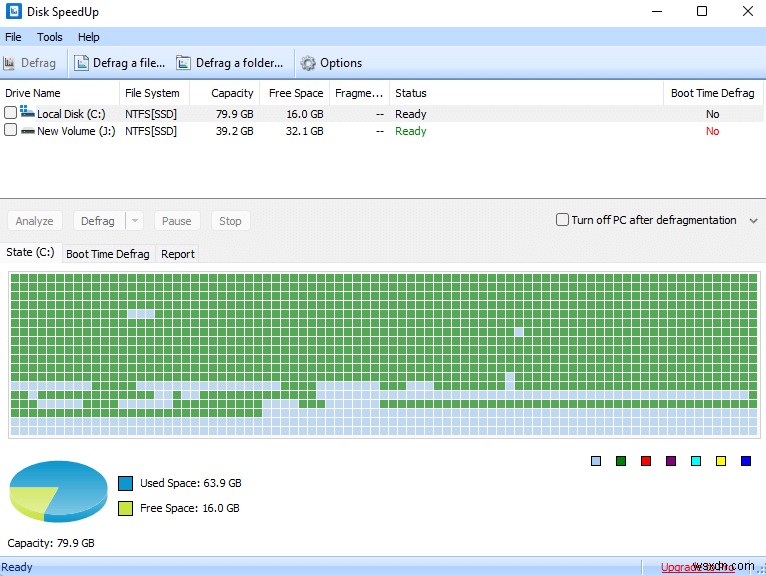Image resolution: width=766 pixels, height=576 pixels.
Task: Sort by File System column header
Action: [154, 93]
